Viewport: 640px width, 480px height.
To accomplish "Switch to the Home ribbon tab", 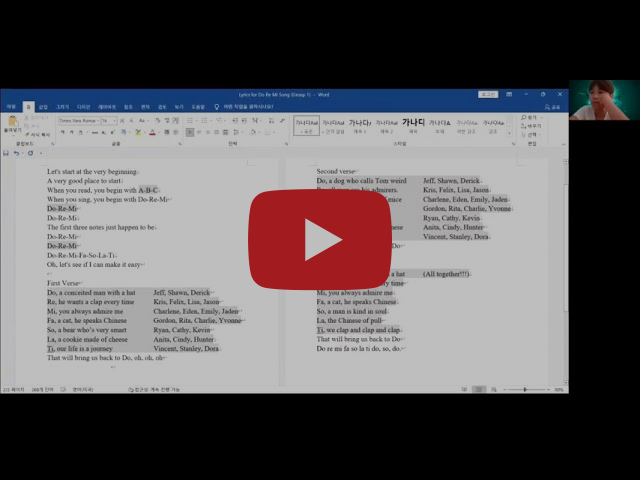I will point(28,107).
